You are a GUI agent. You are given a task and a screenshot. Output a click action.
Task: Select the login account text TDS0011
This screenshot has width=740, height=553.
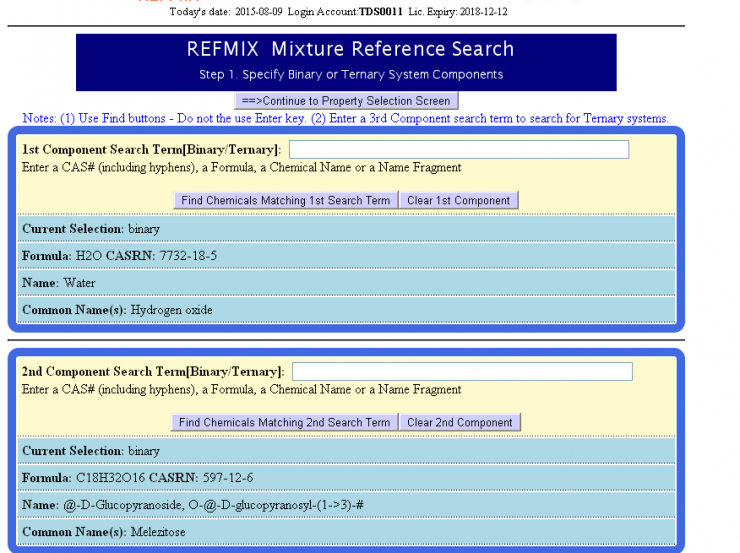tap(380, 12)
